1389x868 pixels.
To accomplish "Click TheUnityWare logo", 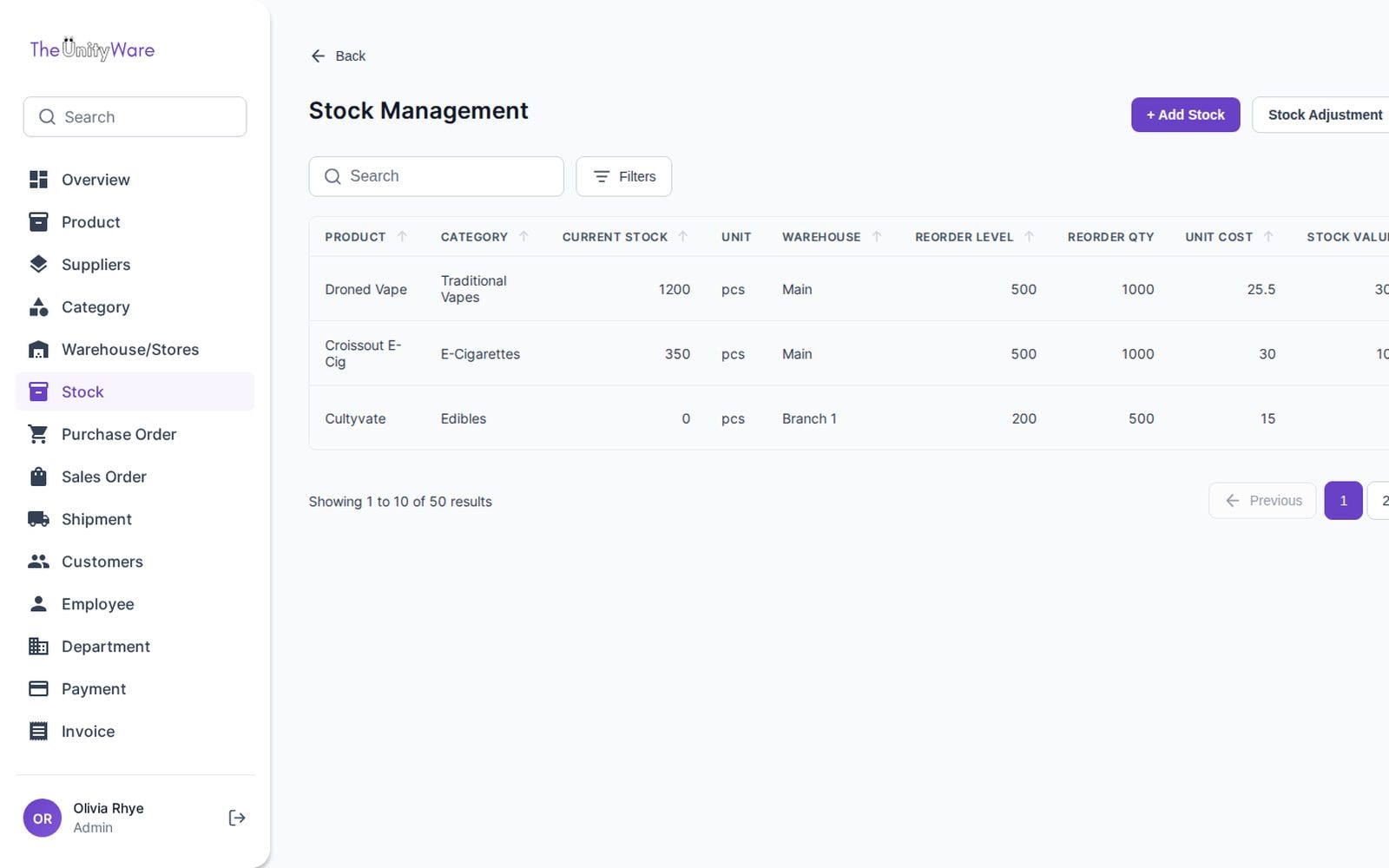I will (x=92, y=49).
